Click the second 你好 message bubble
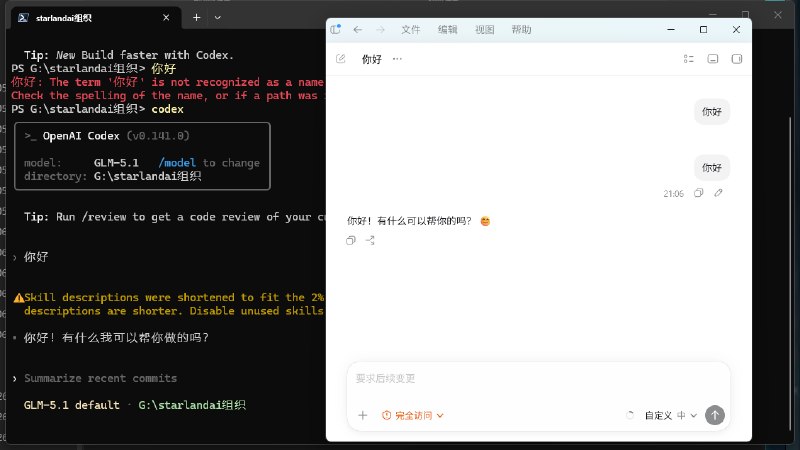800x450 pixels. (x=712, y=167)
